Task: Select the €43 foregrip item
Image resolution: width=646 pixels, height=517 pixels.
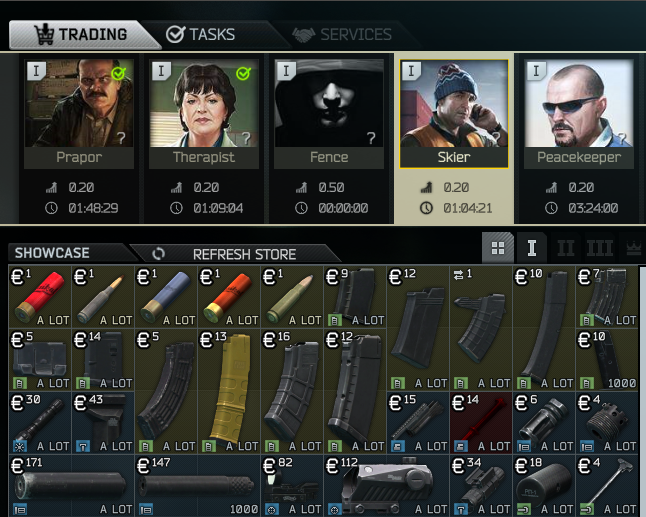Action: (103, 423)
